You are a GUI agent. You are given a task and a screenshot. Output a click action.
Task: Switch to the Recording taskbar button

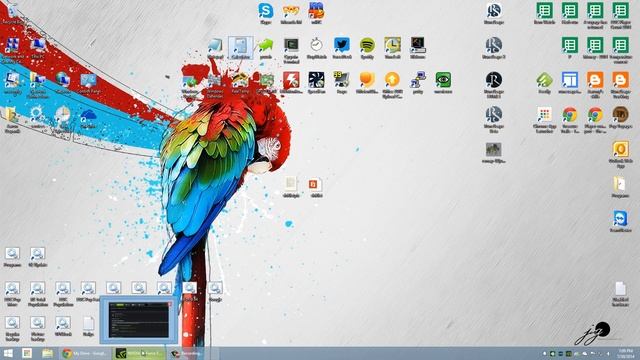[x=188, y=353]
